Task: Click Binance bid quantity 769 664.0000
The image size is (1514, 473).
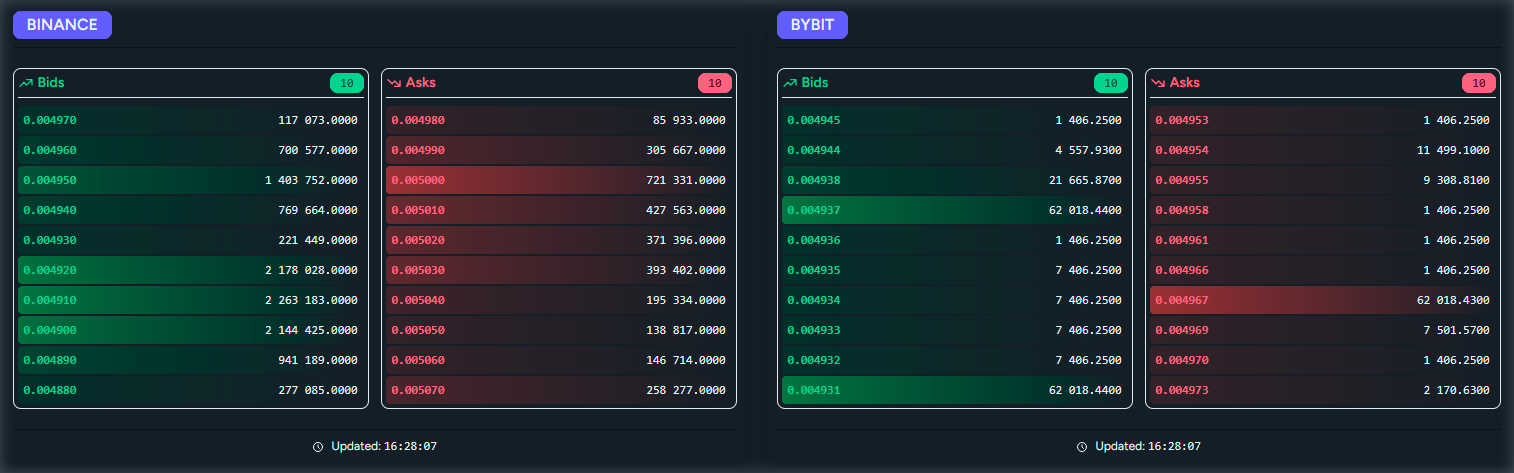Action: [x=318, y=210]
